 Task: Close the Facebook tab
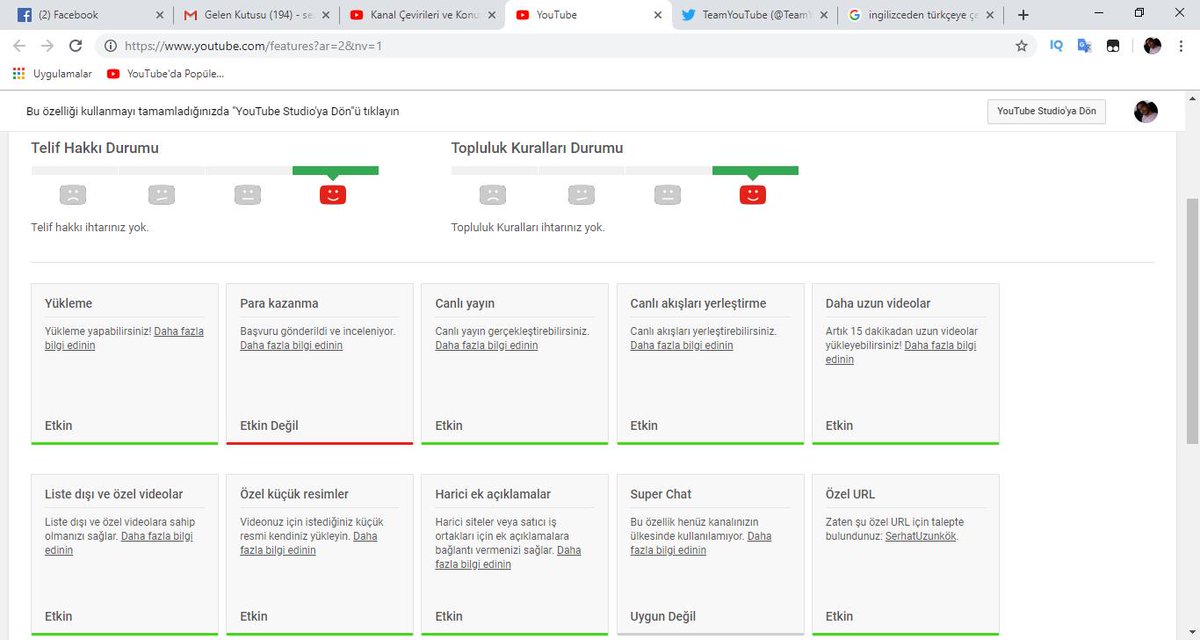160,15
